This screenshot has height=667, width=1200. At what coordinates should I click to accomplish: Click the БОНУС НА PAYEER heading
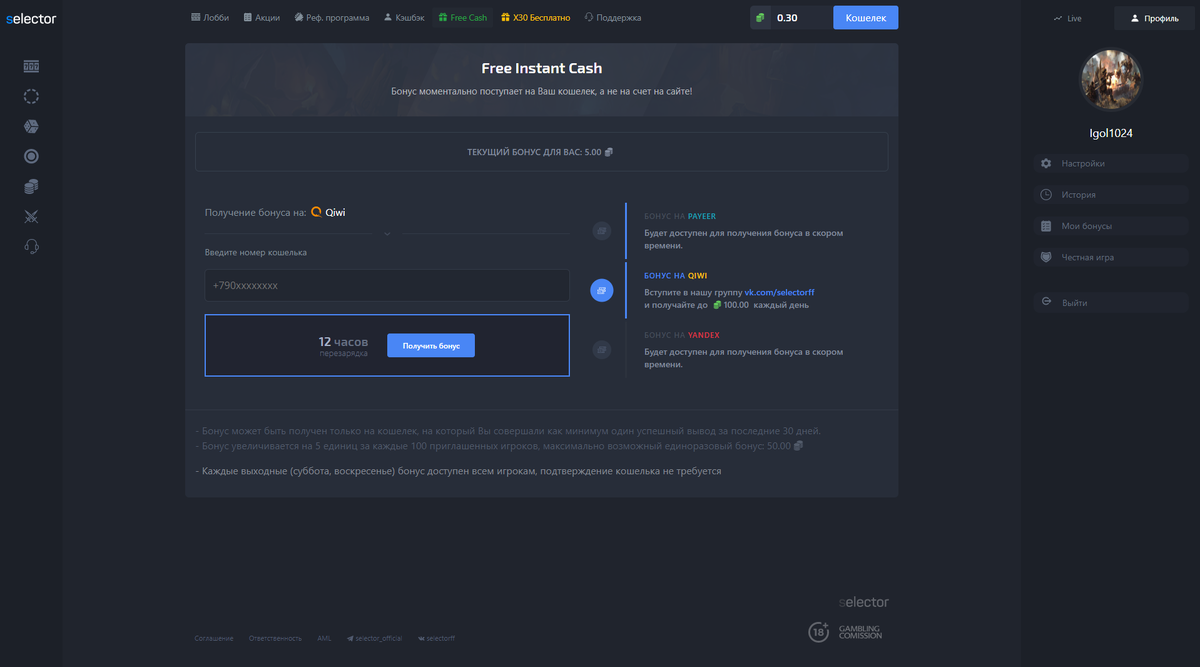(x=680, y=216)
